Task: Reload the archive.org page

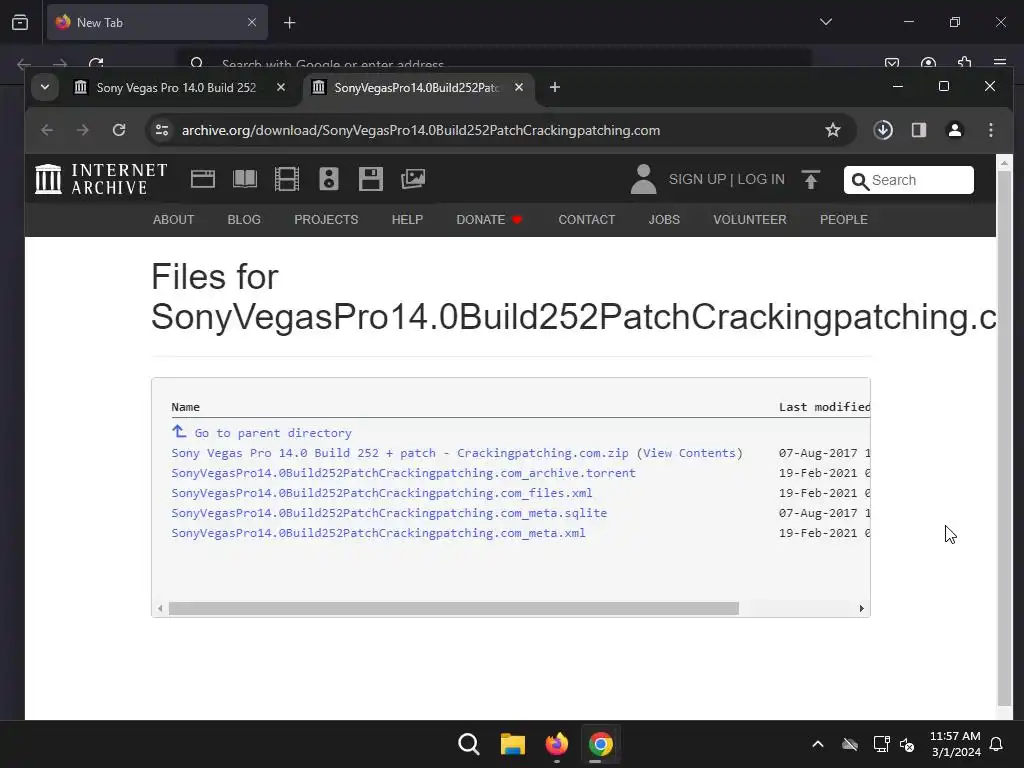Action: click(119, 130)
